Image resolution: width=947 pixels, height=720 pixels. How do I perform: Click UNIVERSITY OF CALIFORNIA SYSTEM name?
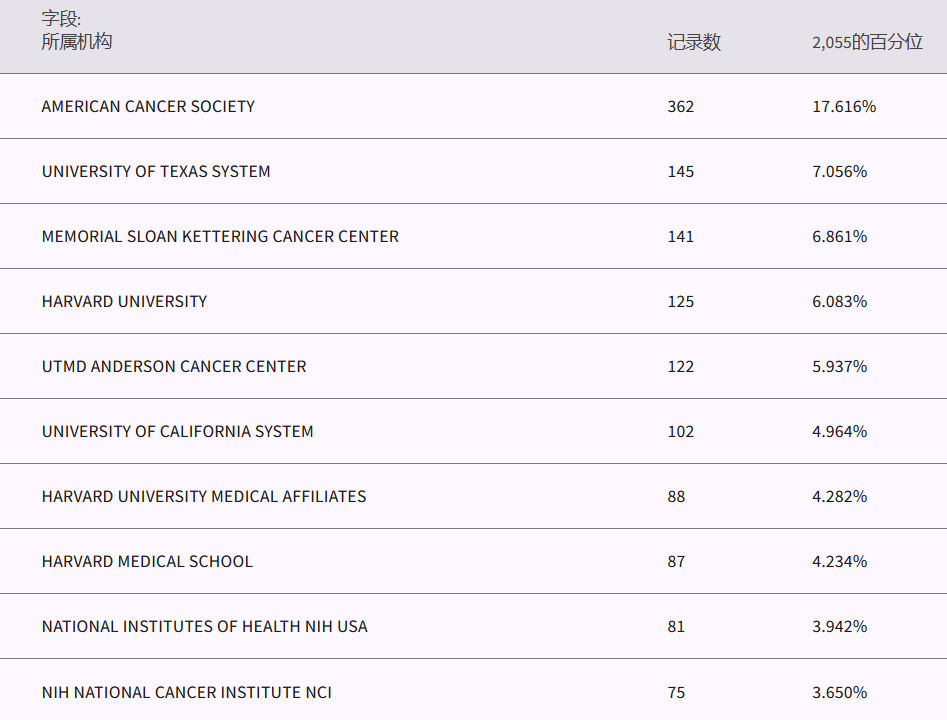(x=177, y=431)
